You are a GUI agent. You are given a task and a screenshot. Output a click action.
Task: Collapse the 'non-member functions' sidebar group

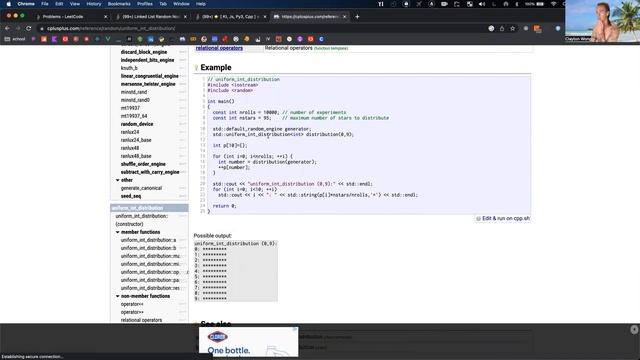[118, 296]
